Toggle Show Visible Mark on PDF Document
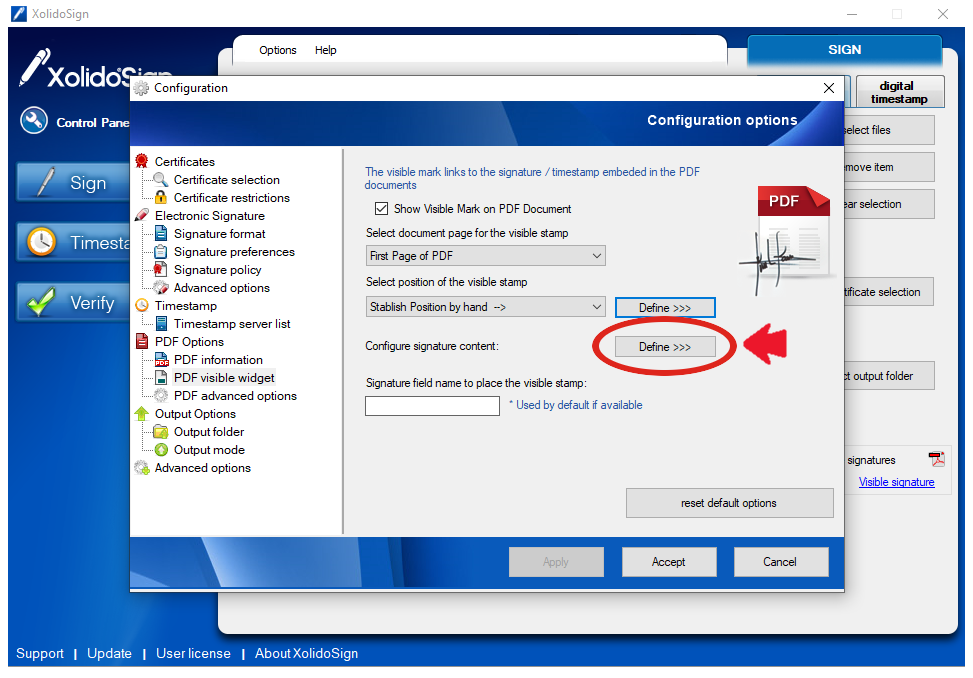The image size is (973, 678). point(381,208)
